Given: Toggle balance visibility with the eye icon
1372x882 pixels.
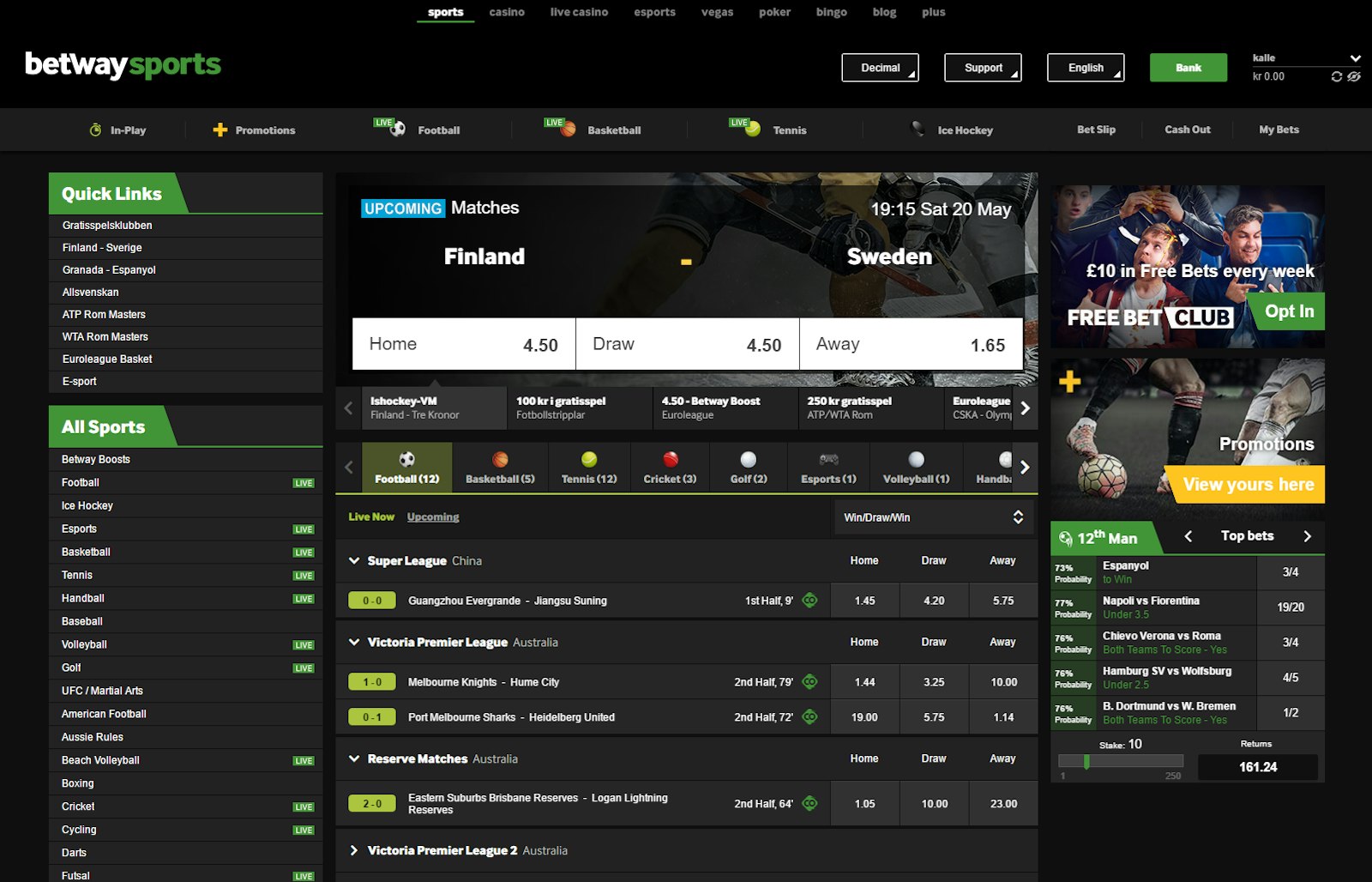Looking at the screenshot, I should point(1353,76).
